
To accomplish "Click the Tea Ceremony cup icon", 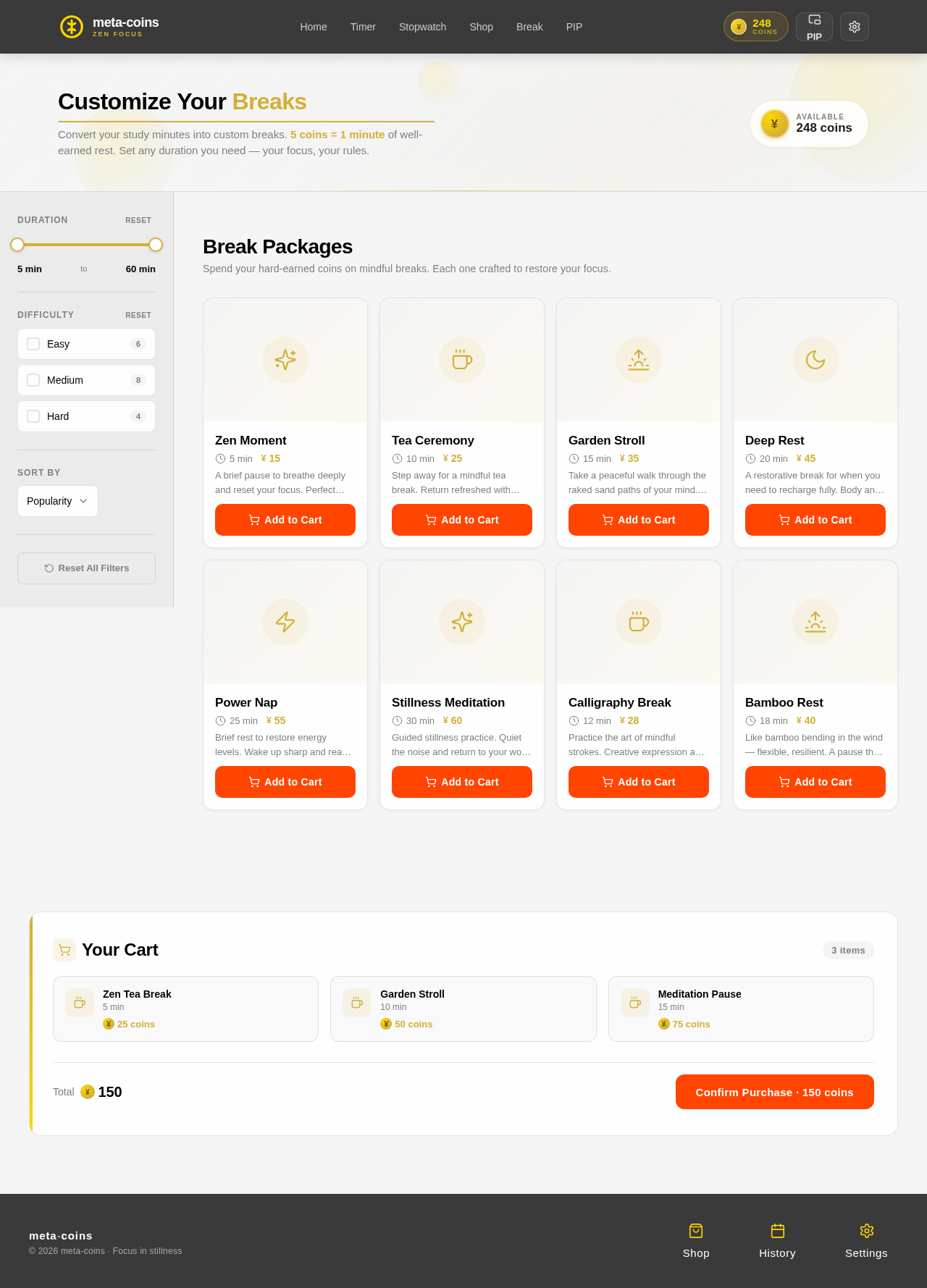I will tap(462, 360).
